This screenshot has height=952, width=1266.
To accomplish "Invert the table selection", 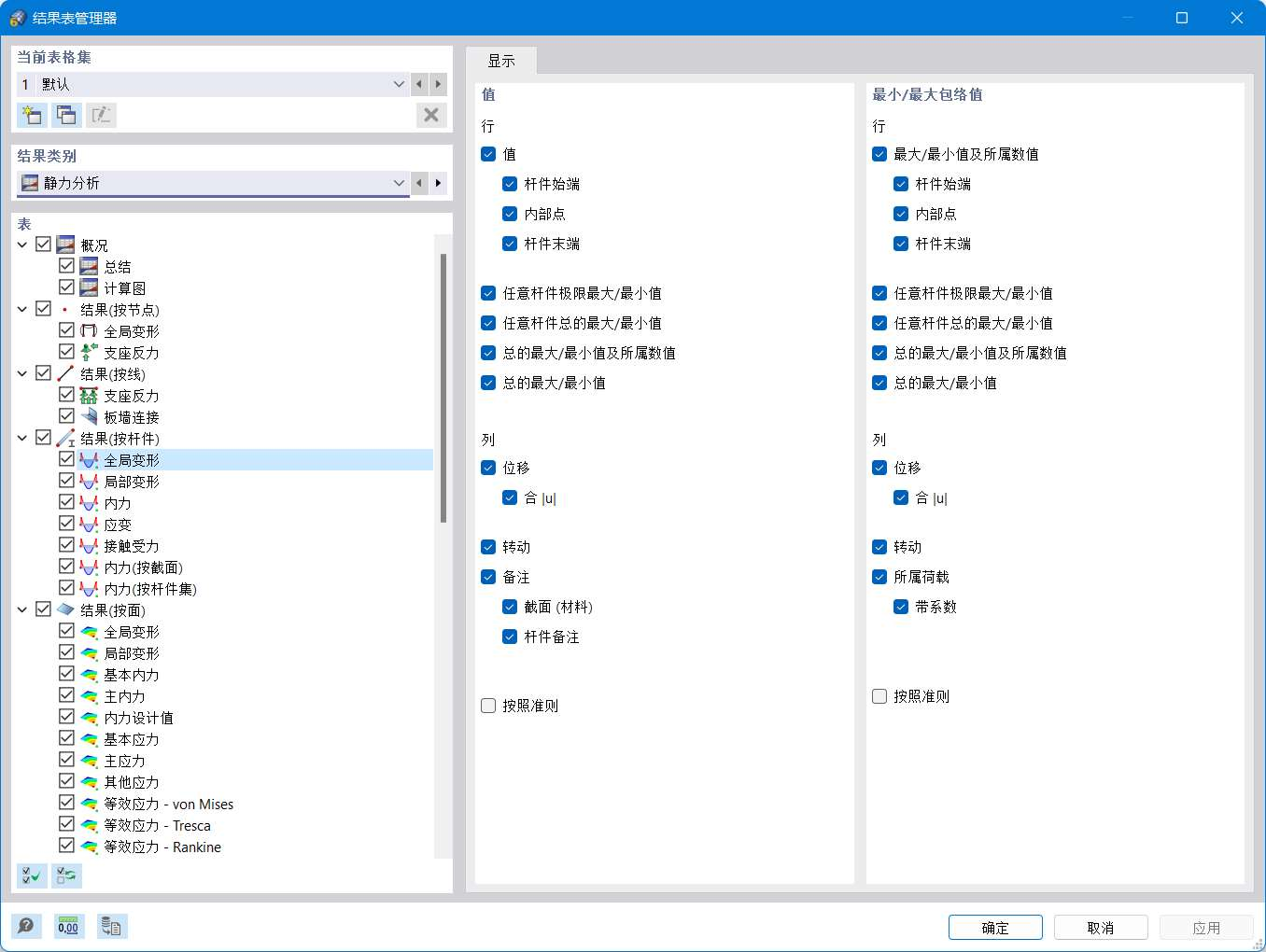I will click(66, 875).
